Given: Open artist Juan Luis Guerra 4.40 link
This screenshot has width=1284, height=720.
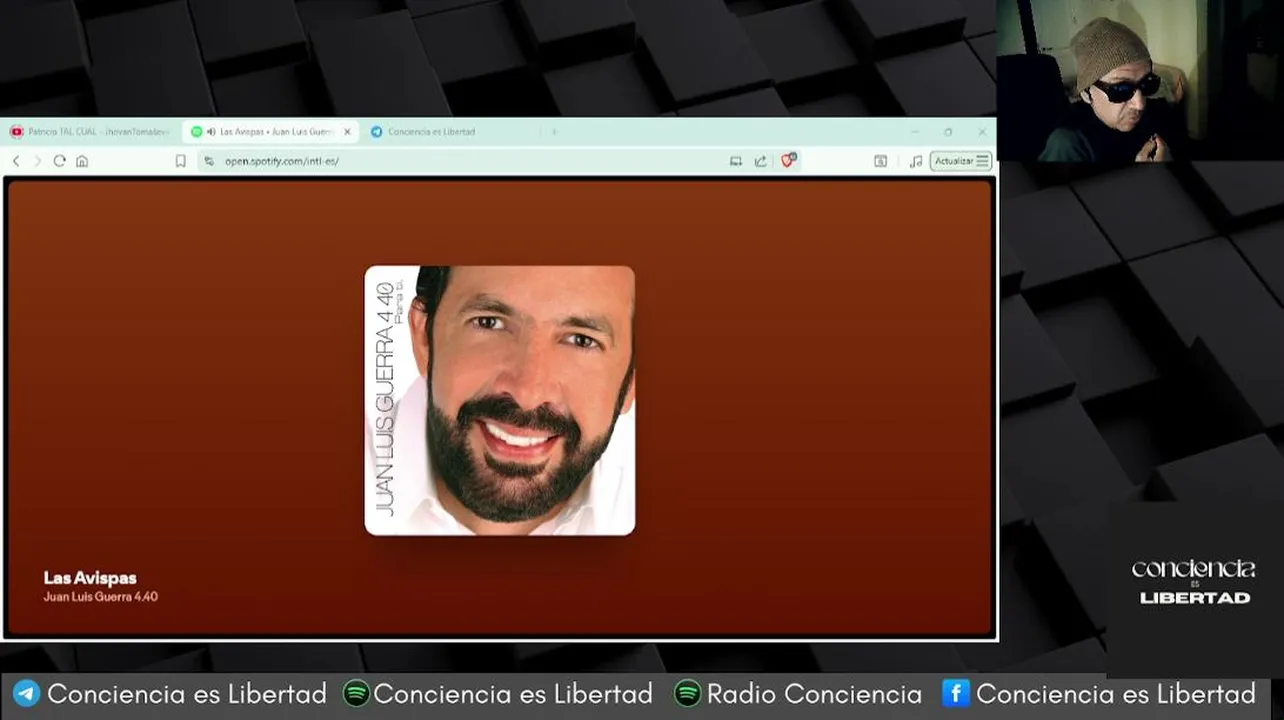Looking at the screenshot, I should pyautogui.click(x=101, y=597).
